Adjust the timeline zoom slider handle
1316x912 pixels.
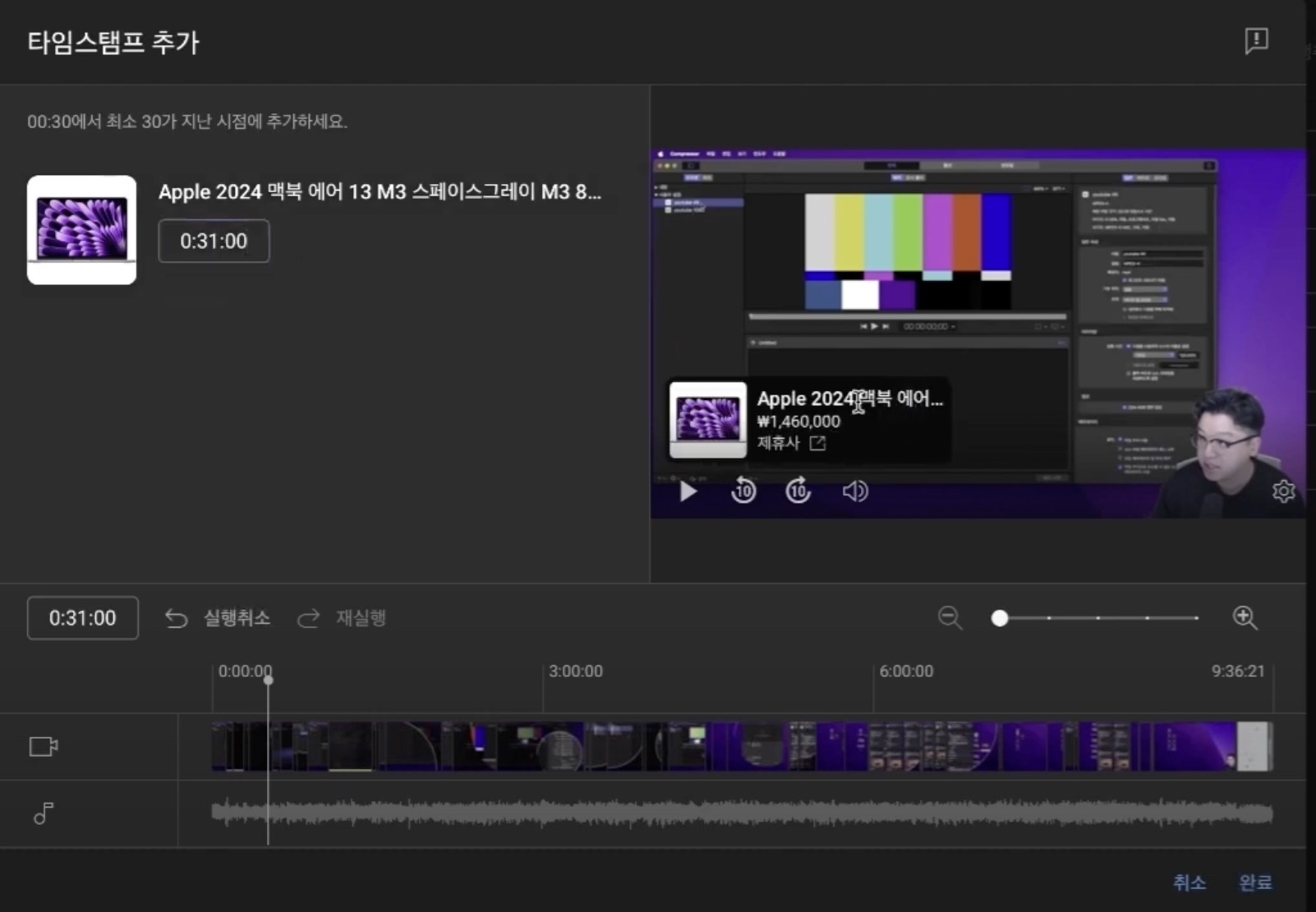[x=1000, y=618]
